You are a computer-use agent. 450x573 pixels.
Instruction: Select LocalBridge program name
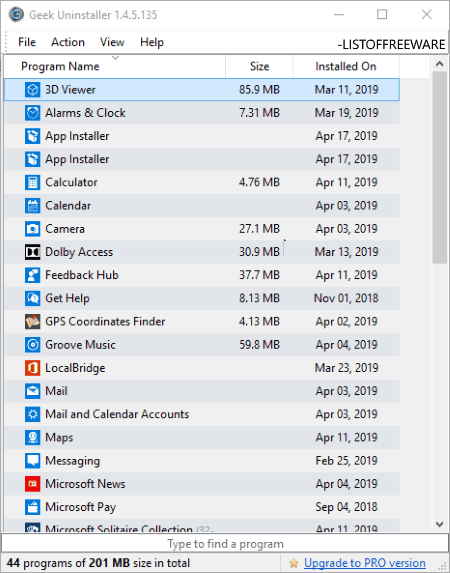(x=75, y=368)
